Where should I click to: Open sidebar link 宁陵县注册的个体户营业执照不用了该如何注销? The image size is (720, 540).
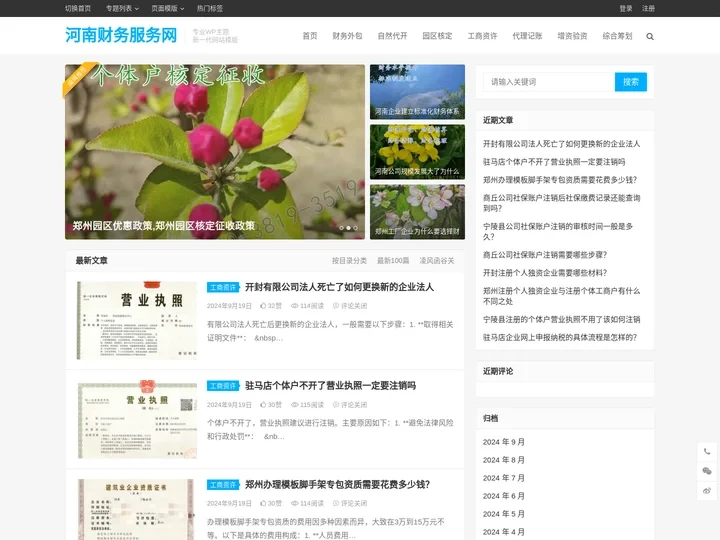pos(562,320)
